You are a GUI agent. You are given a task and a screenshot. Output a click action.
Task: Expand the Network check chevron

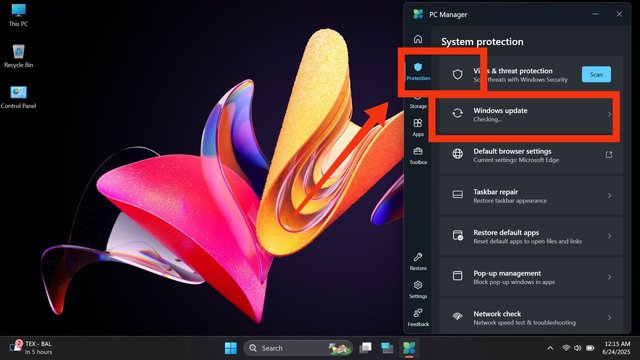click(x=609, y=318)
